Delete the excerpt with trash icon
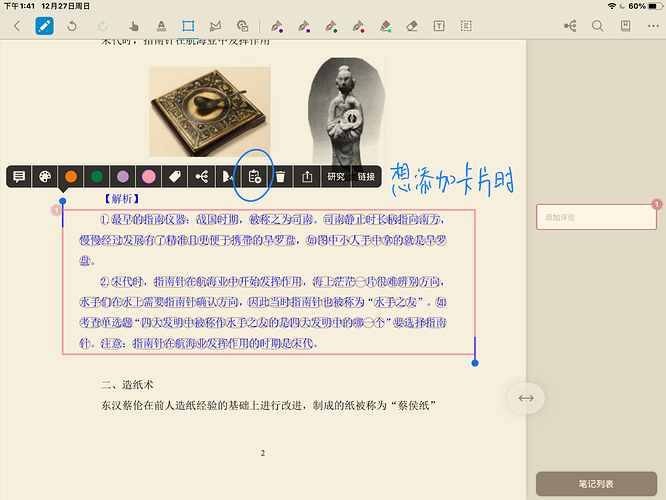Viewport: 666px width, 500px height. click(x=280, y=176)
